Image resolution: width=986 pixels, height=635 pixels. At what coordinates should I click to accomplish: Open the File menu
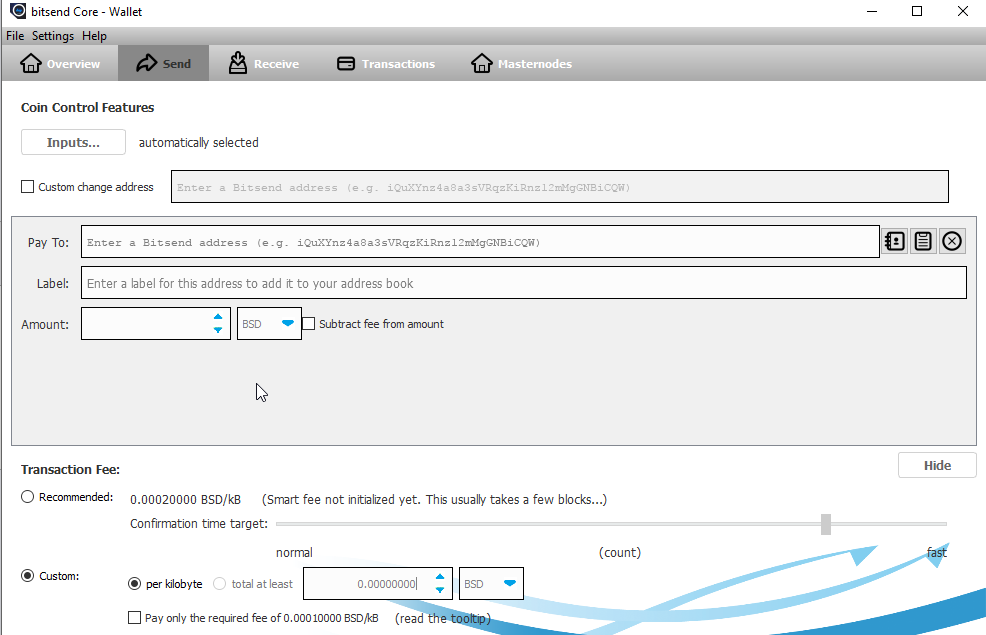pyautogui.click(x=15, y=36)
